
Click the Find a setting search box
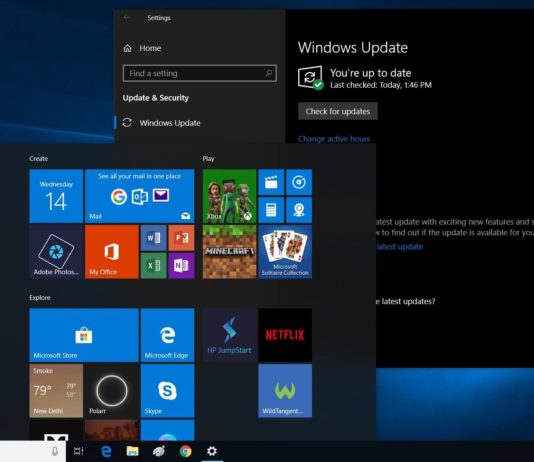click(200, 73)
